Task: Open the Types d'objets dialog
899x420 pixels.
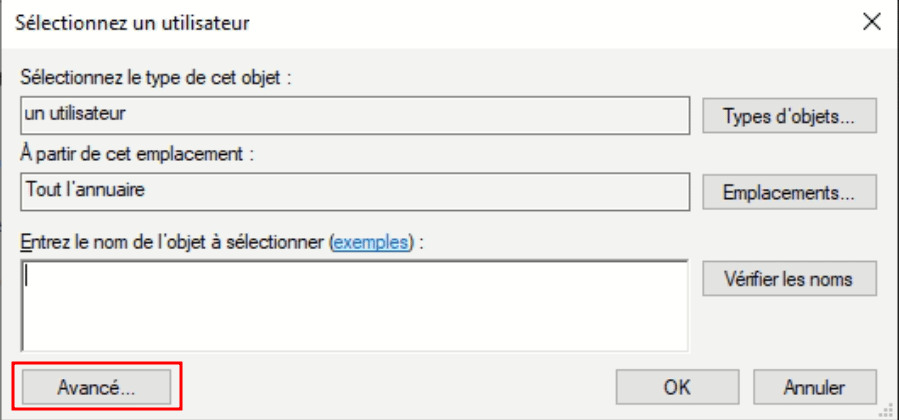Action: click(x=790, y=115)
